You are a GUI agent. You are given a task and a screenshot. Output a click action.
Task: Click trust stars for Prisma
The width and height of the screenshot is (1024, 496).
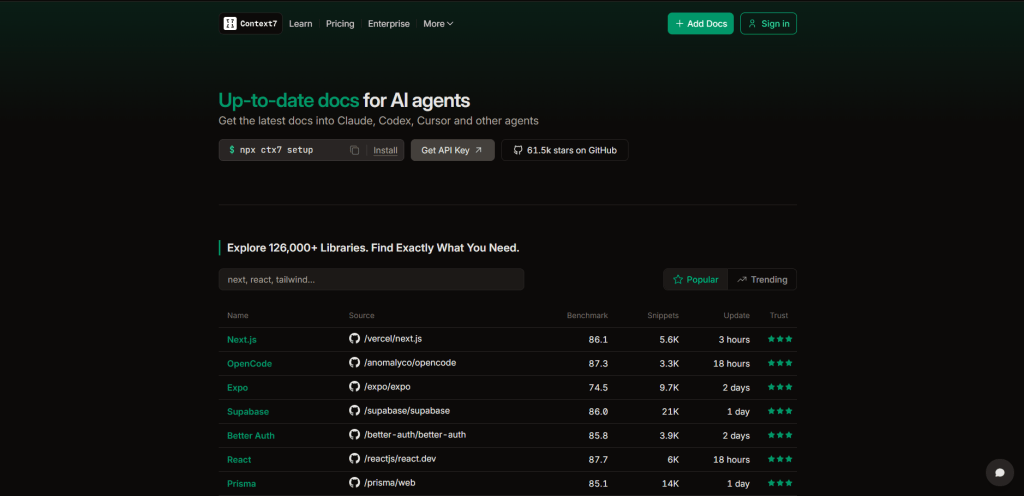tap(780, 483)
